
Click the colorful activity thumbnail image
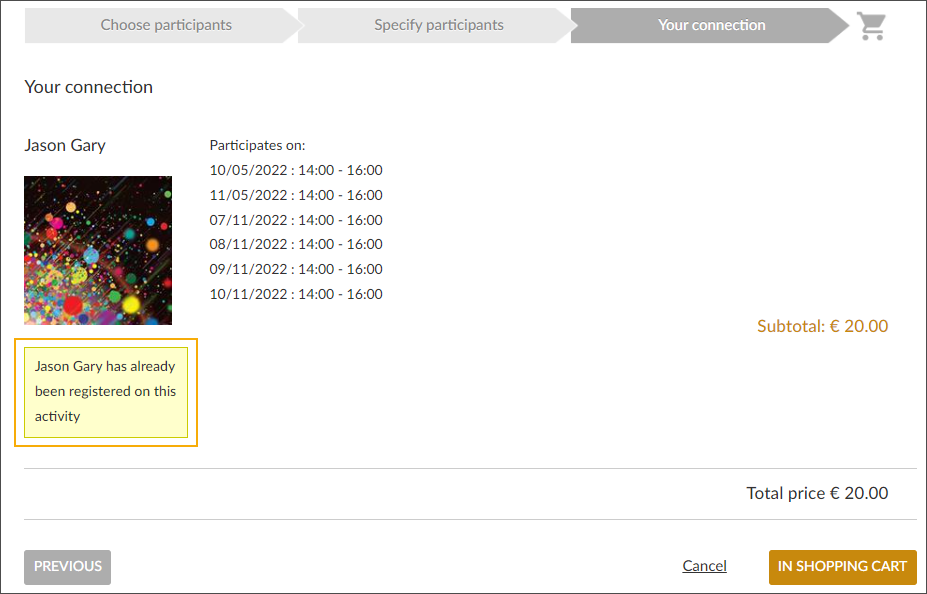pyautogui.click(x=97, y=250)
